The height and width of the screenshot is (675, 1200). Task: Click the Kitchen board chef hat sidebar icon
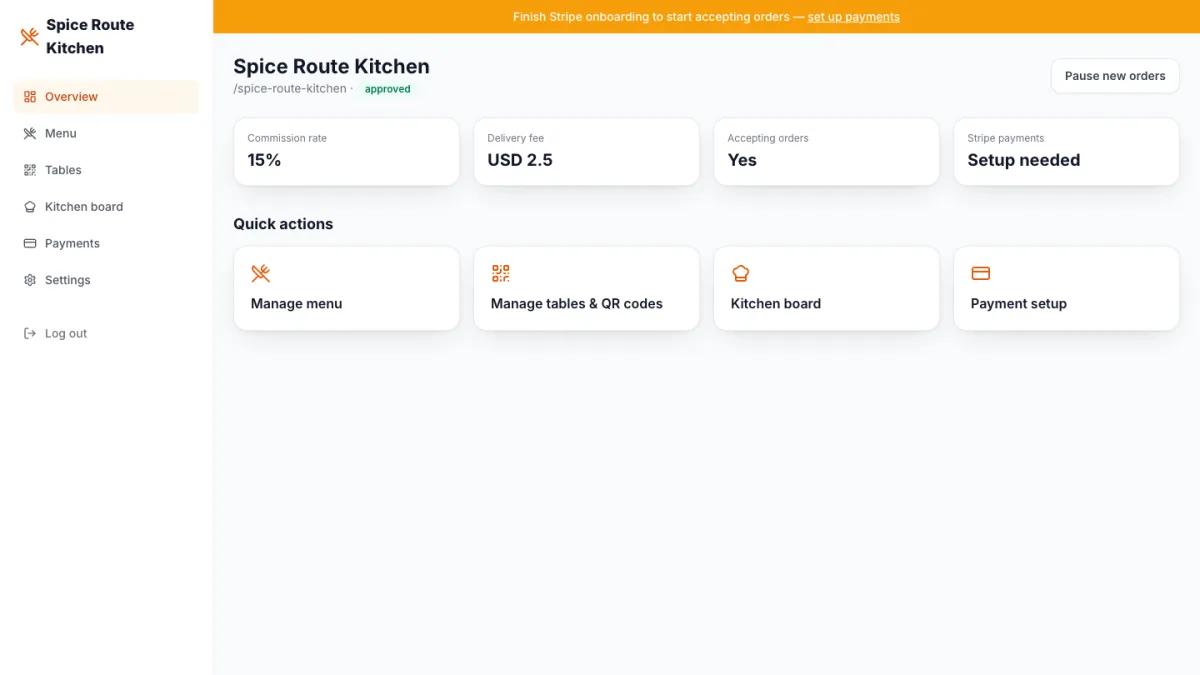pyautogui.click(x=30, y=207)
